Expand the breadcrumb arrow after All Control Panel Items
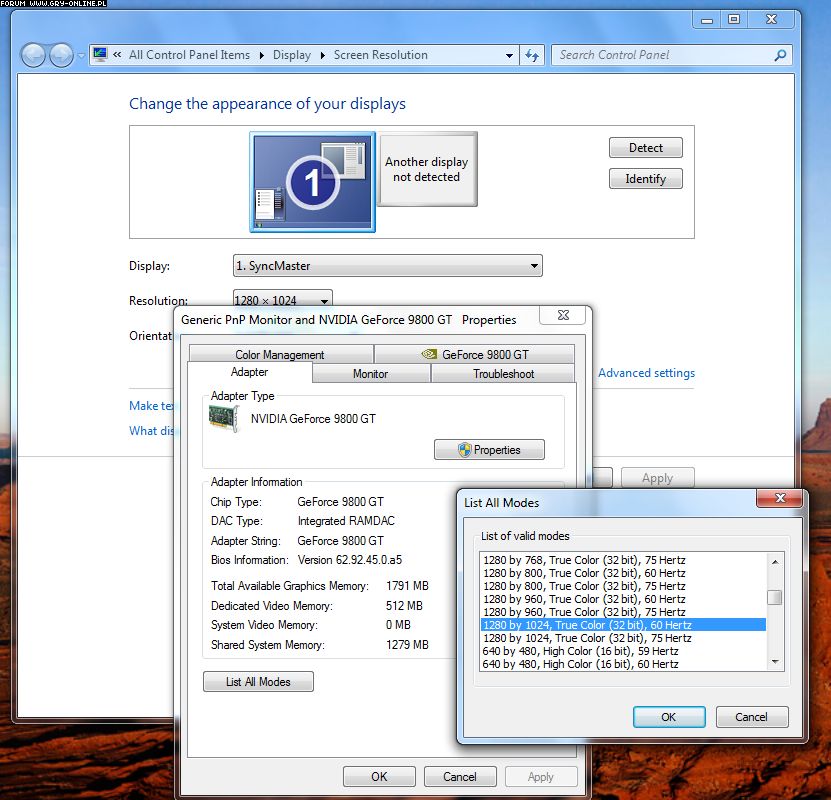The width and height of the screenshot is (831, 800). 261,55
